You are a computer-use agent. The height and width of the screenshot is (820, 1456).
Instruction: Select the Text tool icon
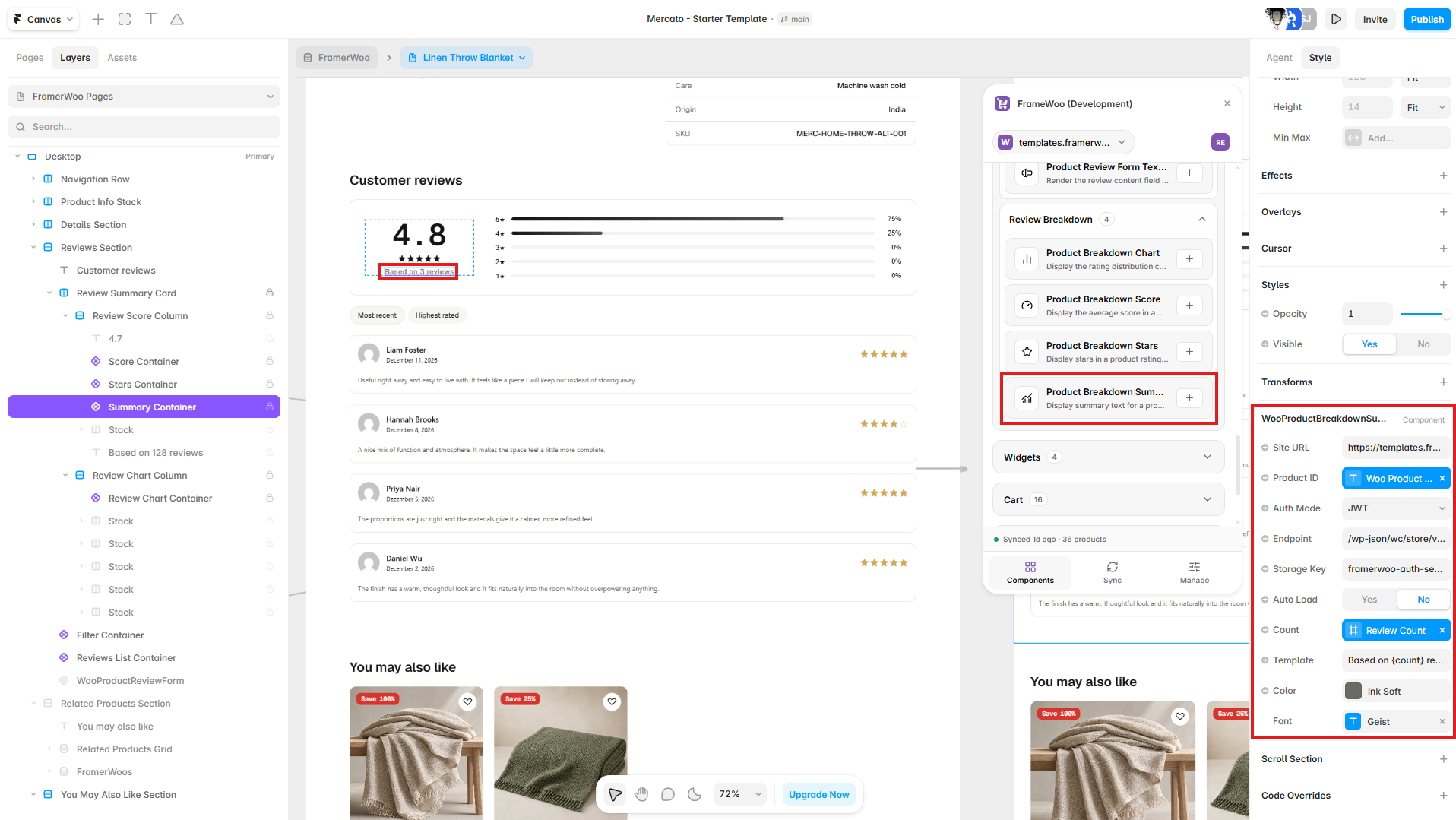point(151,19)
